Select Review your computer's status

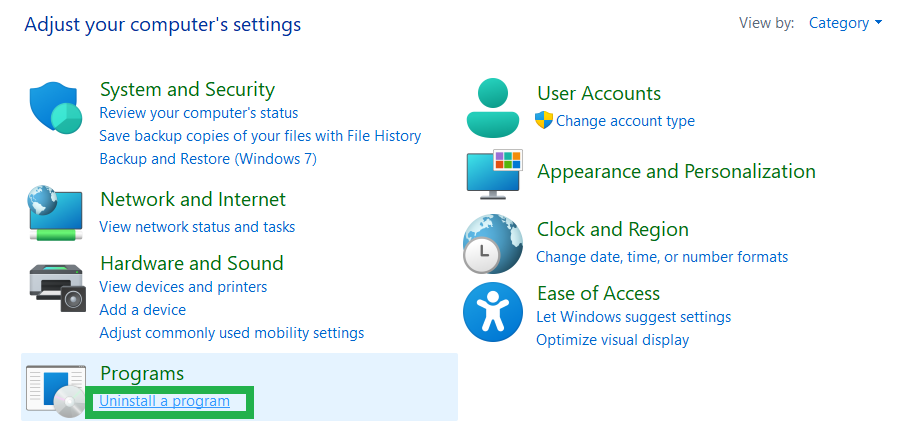(198, 113)
